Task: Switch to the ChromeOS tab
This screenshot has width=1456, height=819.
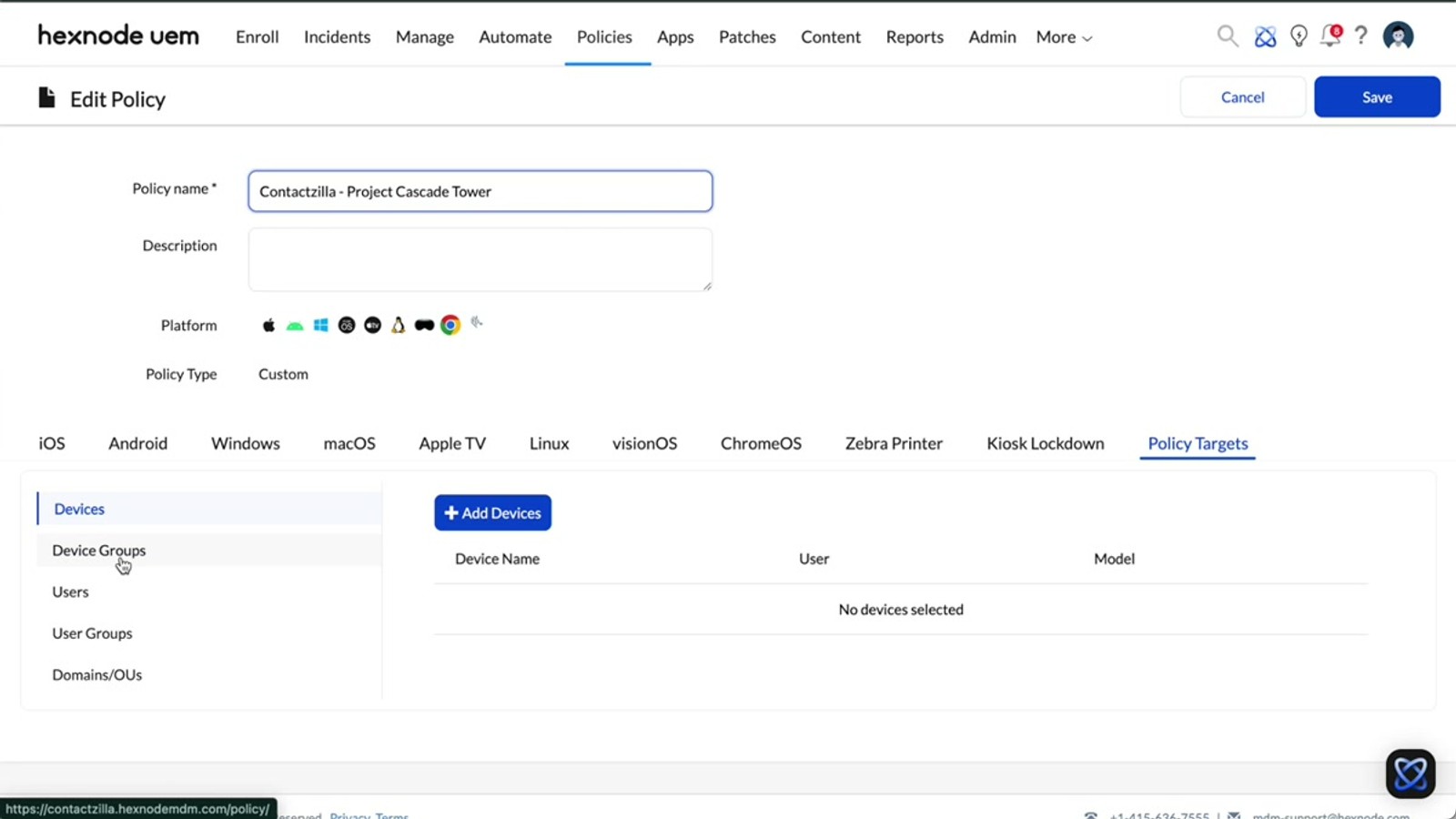Action: coord(761,443)
